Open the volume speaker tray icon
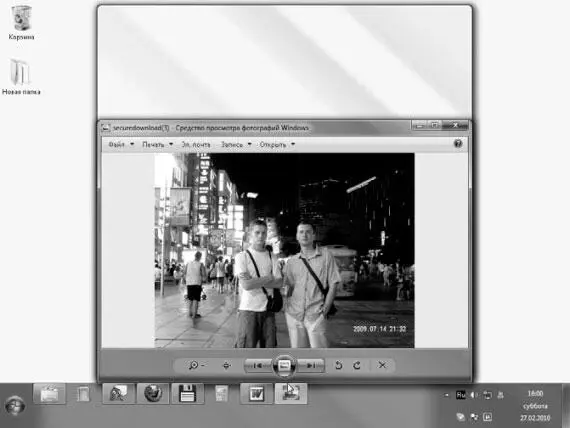The width and height of the screenshot is (570, 428). coord(474,395)
